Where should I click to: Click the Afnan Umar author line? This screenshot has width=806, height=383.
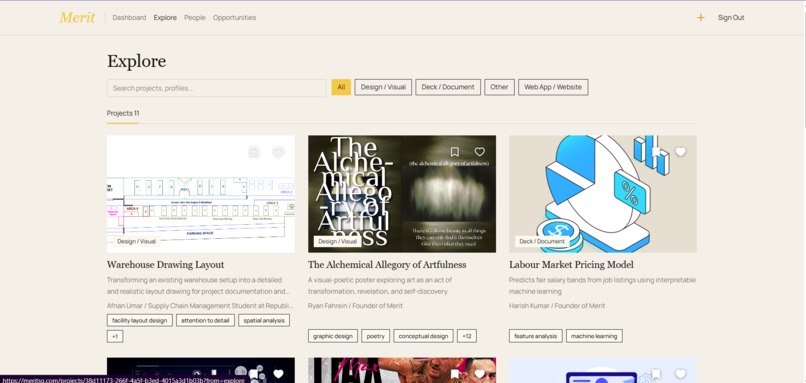200,305
